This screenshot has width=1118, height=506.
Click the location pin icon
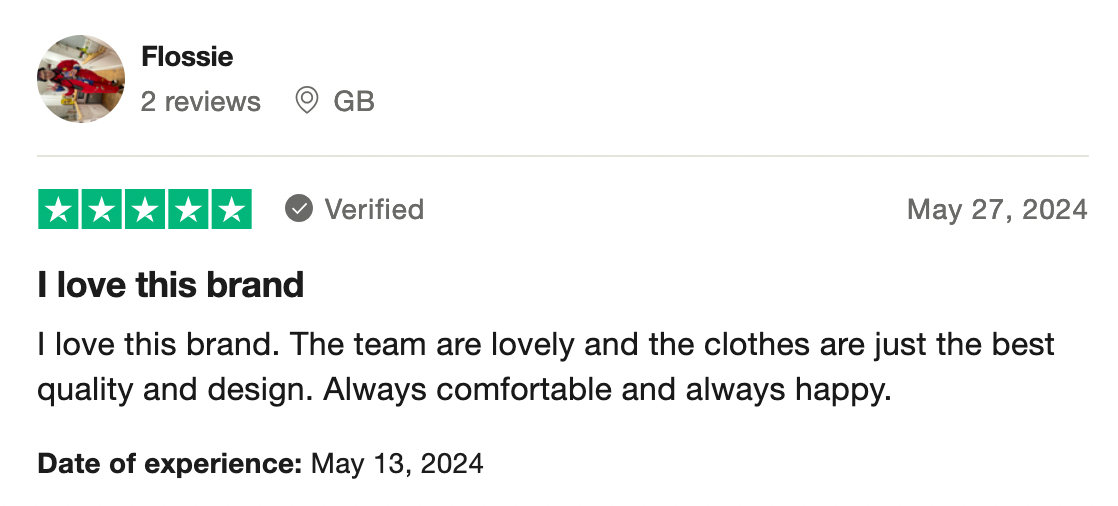pyautogui.click(x=307, y=101)
